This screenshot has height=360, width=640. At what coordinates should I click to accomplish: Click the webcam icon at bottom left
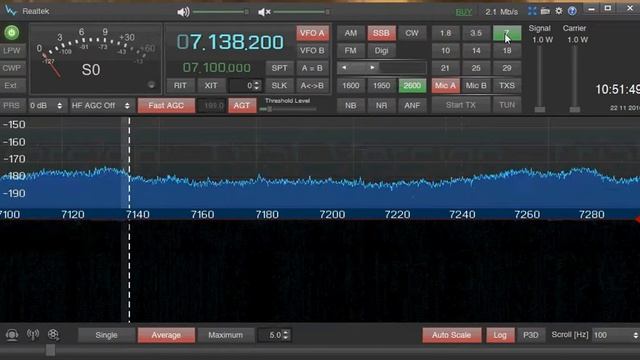click(x=12, y=335)
